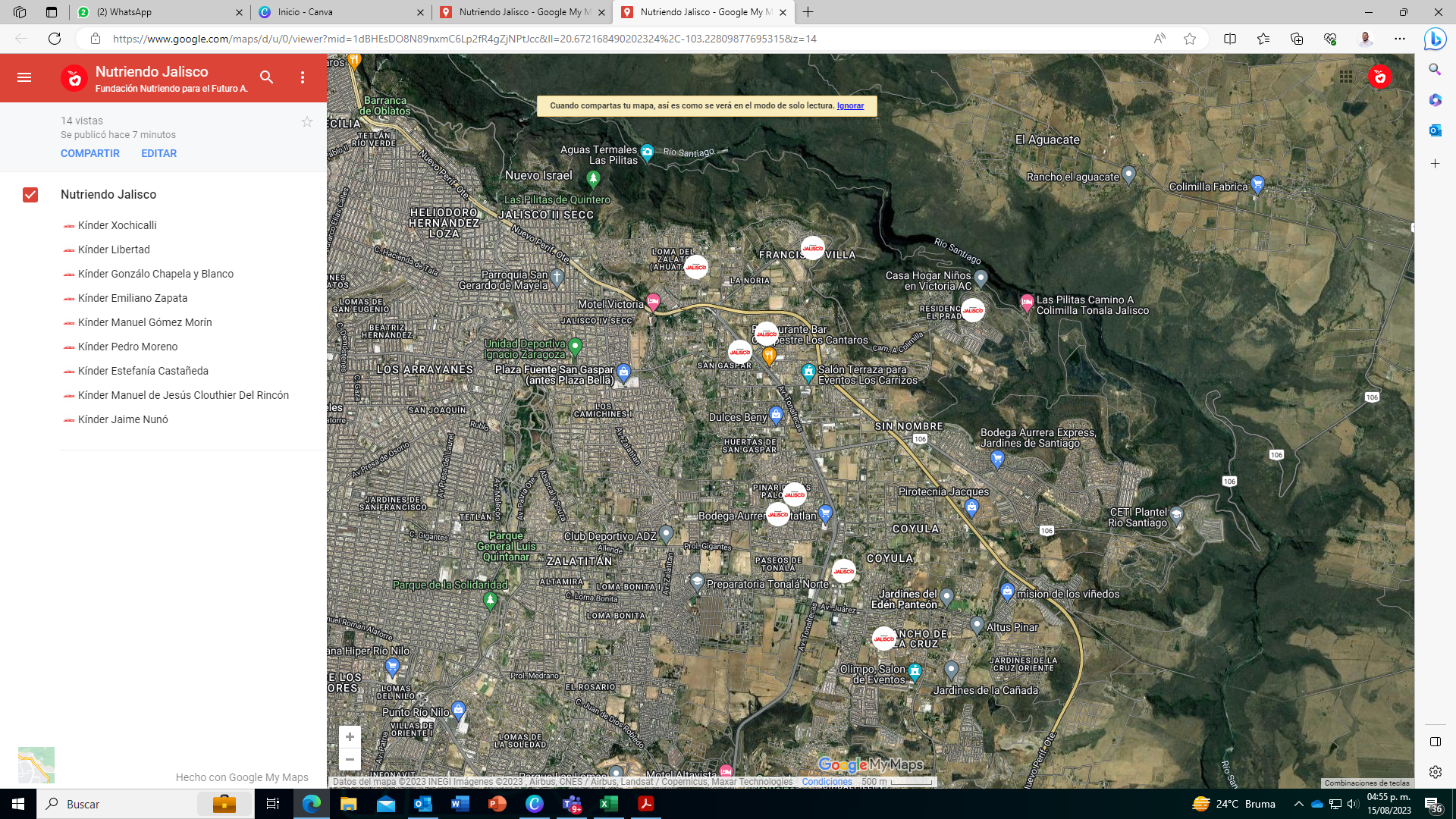Open Excel from the Windows taskbar
1456x819 pixels.
608,804
